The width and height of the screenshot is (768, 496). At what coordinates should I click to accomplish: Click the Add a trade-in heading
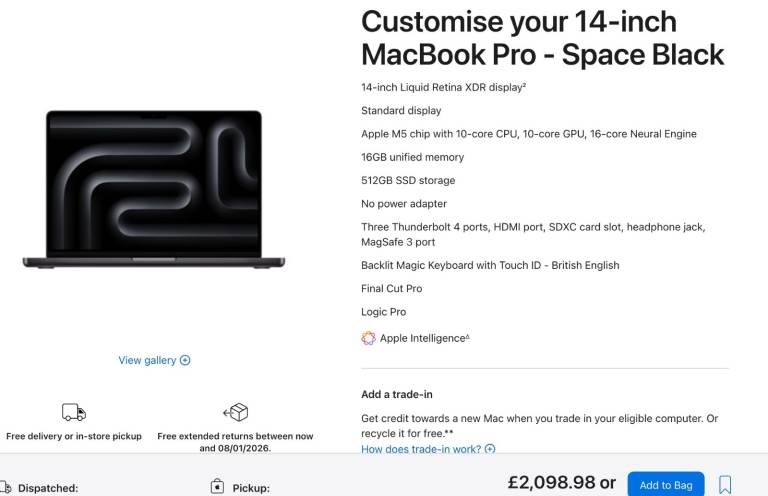click(x=397, y=394)
